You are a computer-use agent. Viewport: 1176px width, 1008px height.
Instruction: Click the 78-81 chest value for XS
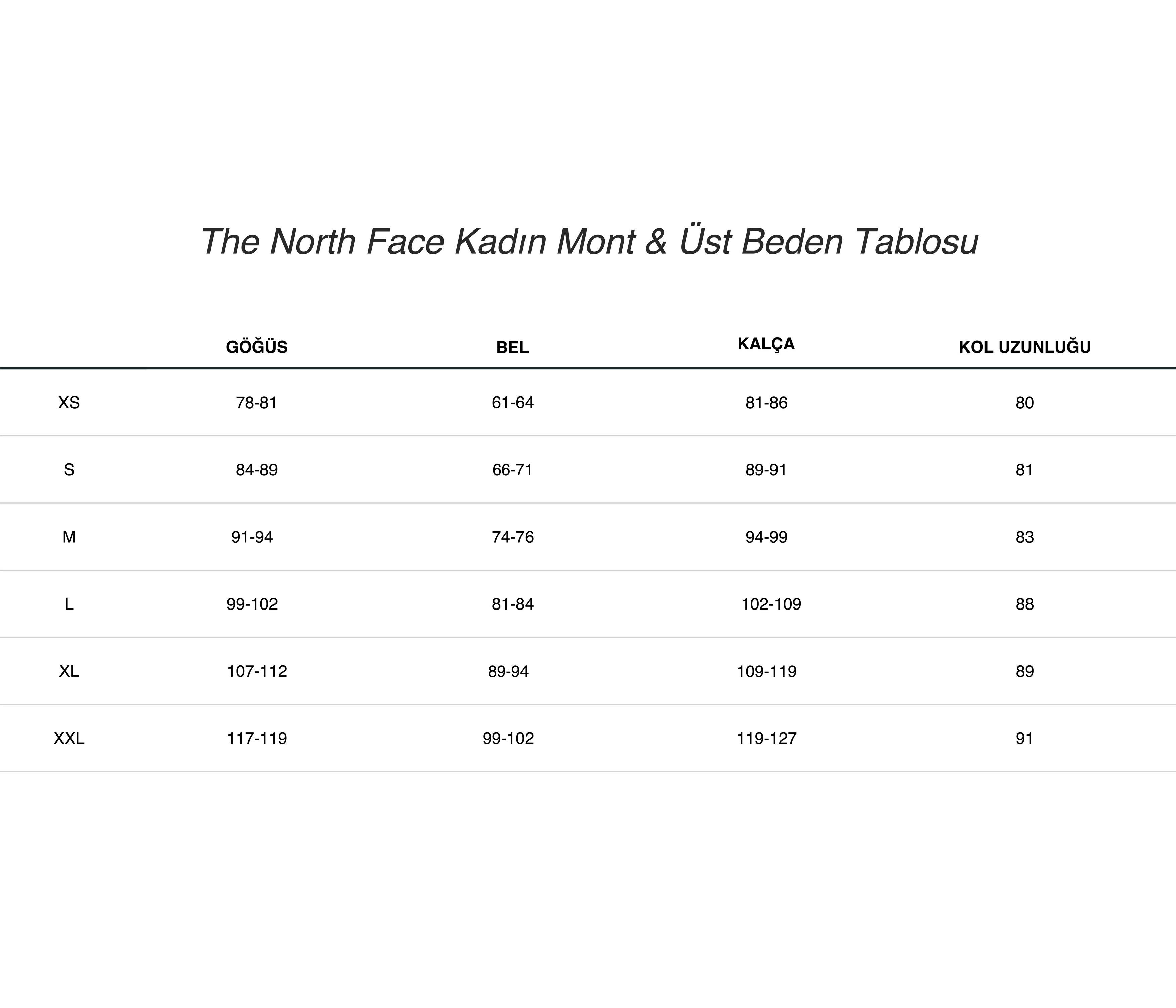pyautogui.click(x=257, y=403)
